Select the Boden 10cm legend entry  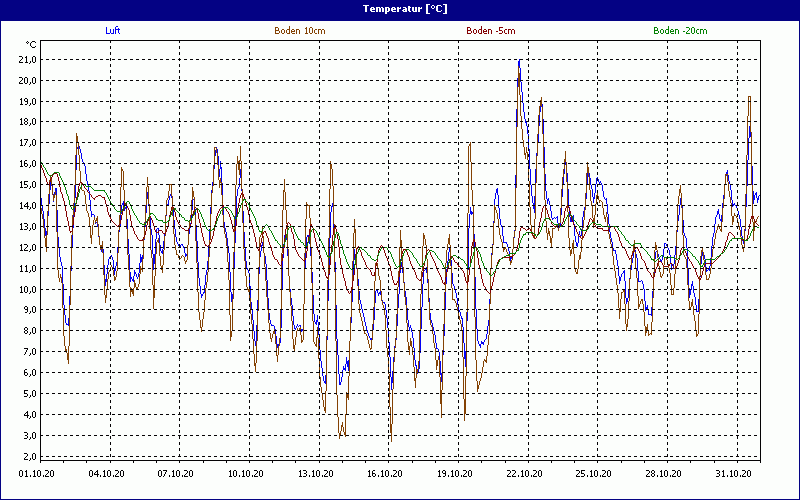click(x=299, y=31)
